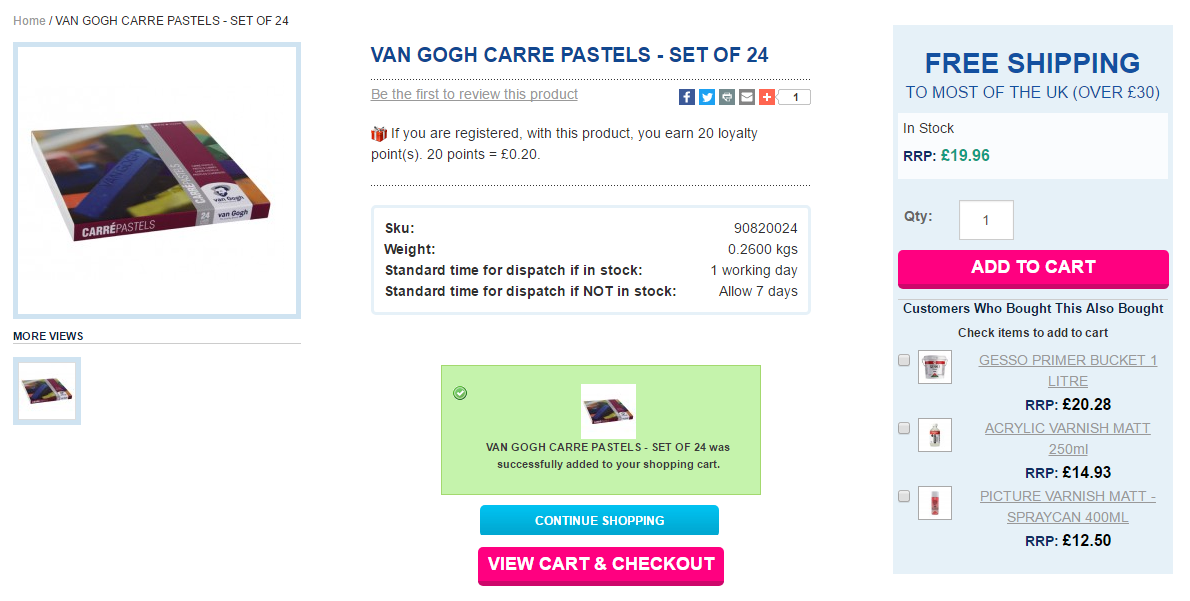Check the Acrylic Varnish Matt 250ml box
Screen dimensions: 1190x601
[x=904, y=428]
